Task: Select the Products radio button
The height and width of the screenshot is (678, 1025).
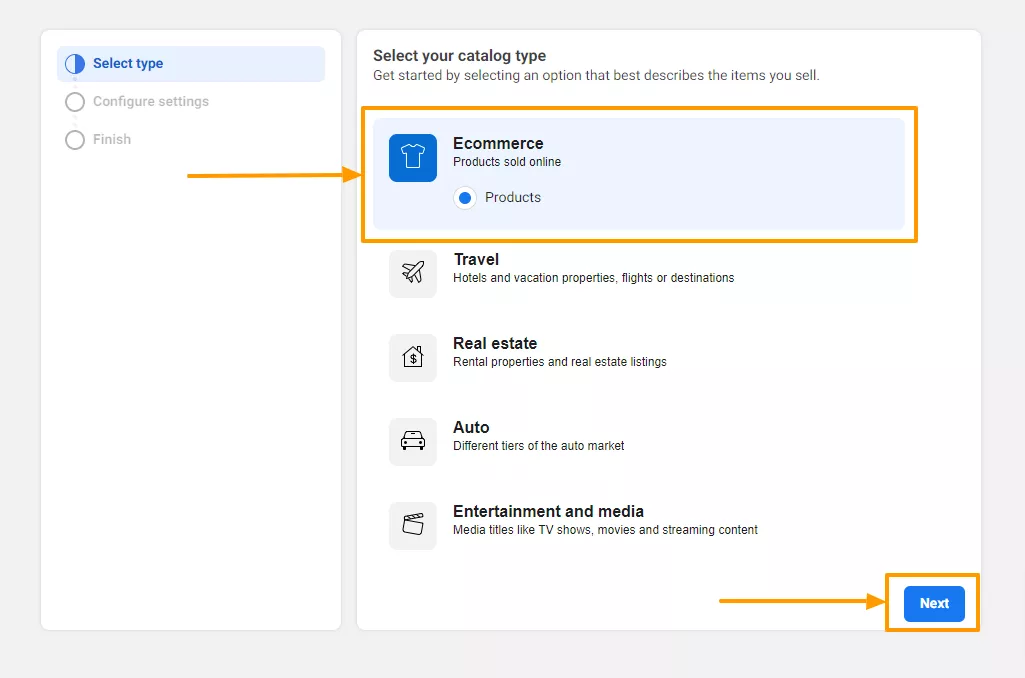Action: click(465, 198)
